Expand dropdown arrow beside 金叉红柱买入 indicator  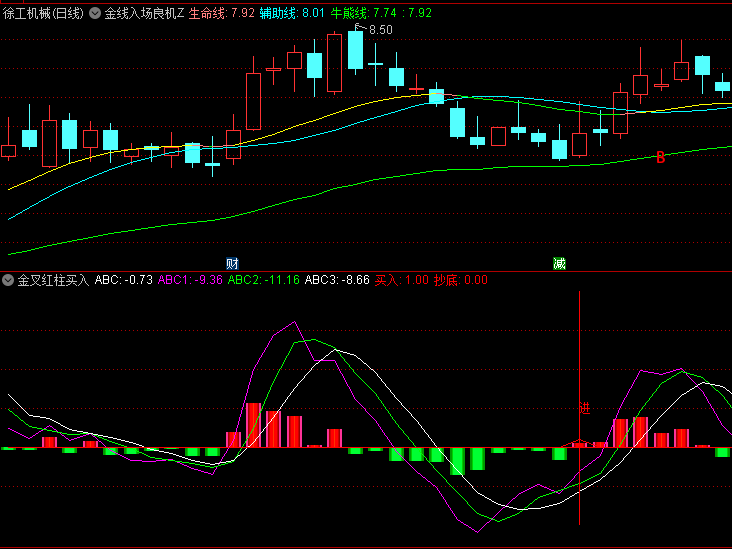pos(9,280)
